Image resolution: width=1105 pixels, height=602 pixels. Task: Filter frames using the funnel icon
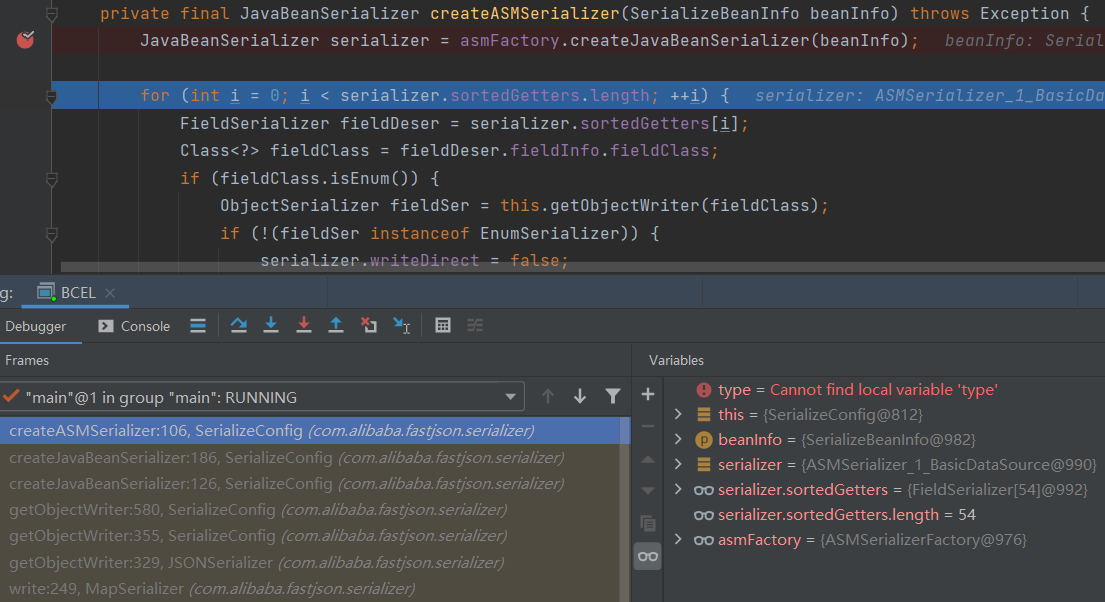click(613, 396)
